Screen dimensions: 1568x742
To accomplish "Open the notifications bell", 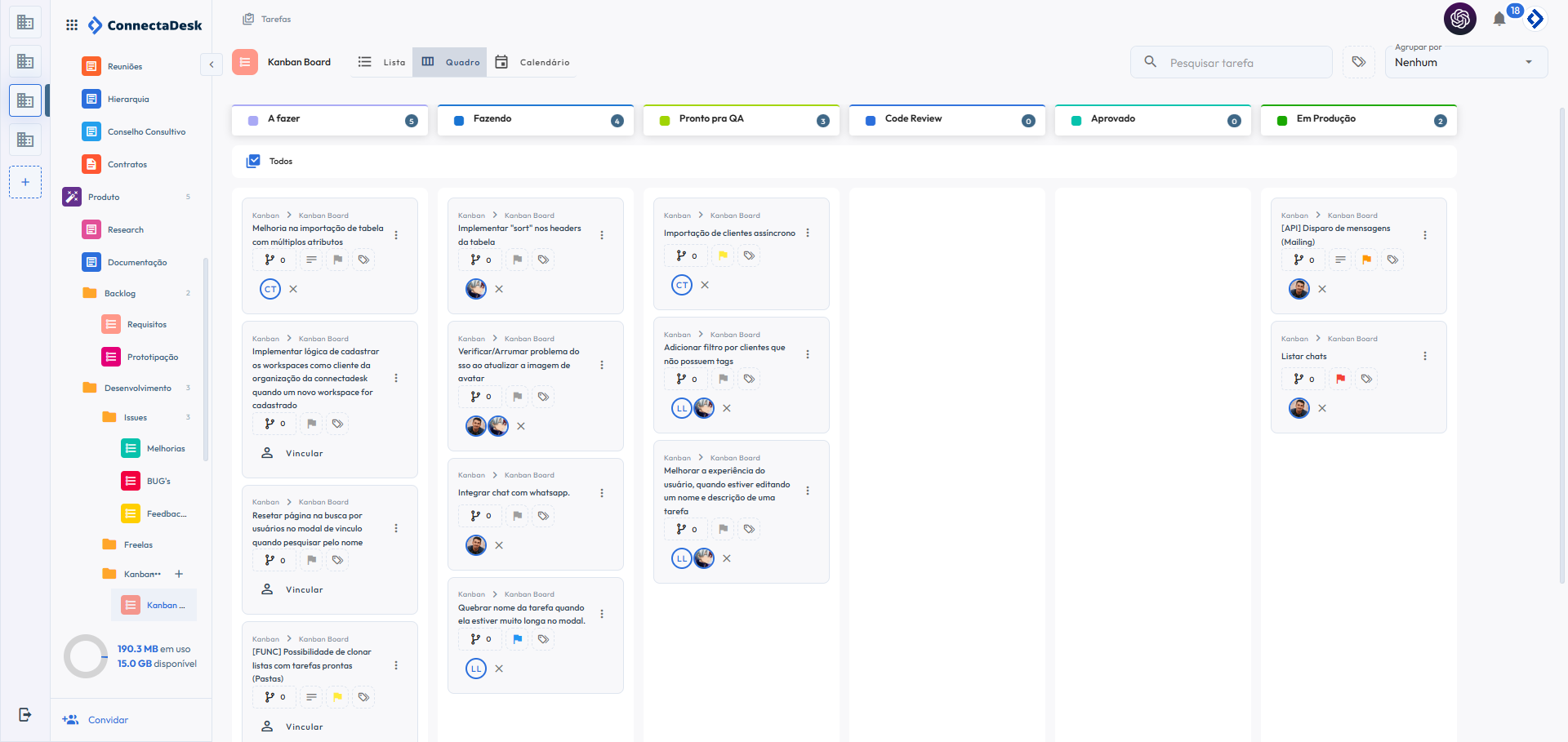I will coord(1499,20).
